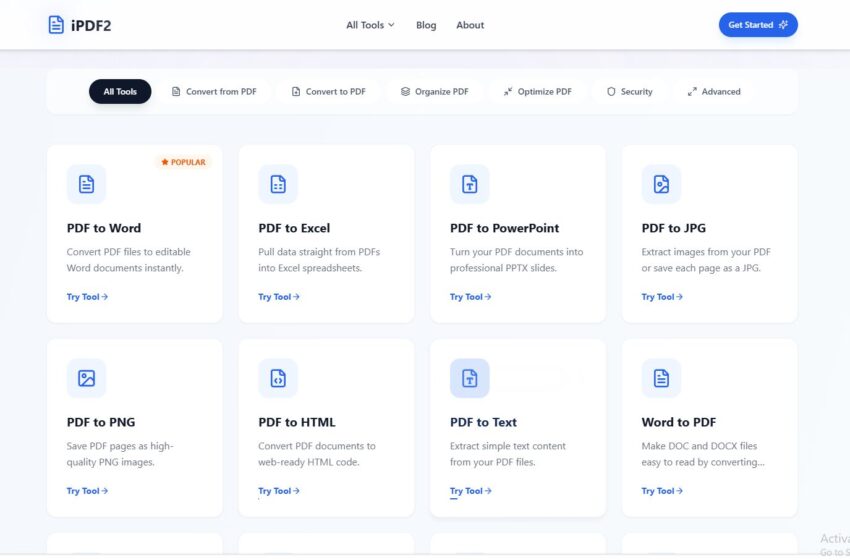Image resolution: width=850 pixels, height=560 pixels.
Task: Click the POPULAR badge on PDF to Word
Action: click(183, 162)
